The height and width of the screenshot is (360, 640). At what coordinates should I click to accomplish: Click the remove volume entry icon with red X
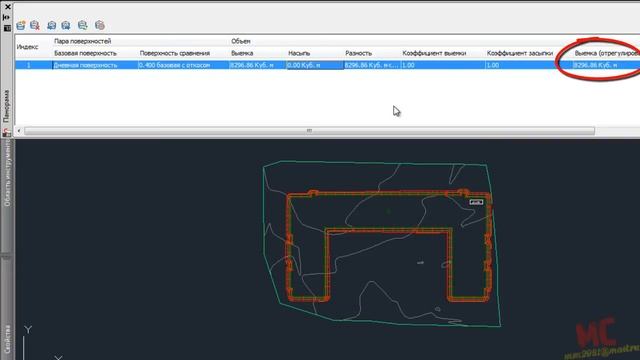[35, 25]
